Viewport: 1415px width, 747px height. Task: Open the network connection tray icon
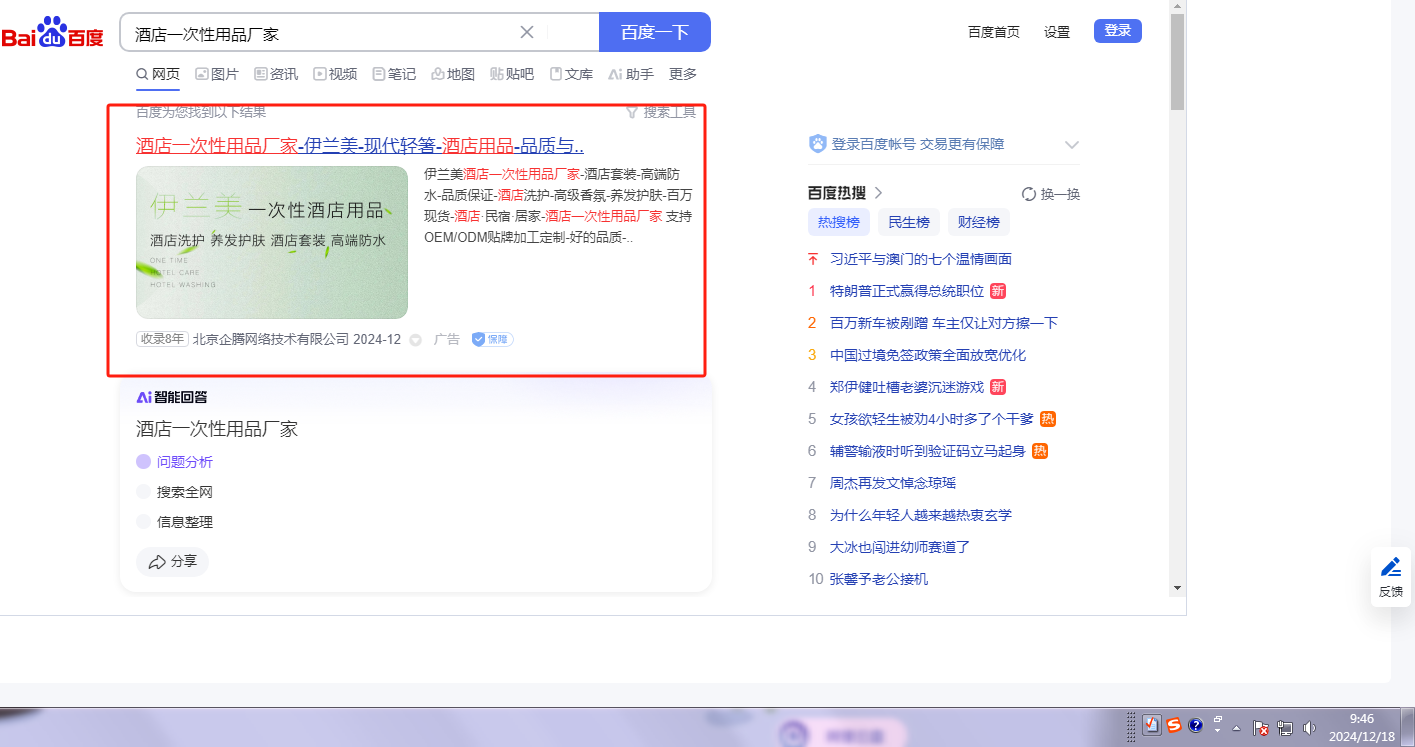pyautogui.click(x=1285, y=728)
